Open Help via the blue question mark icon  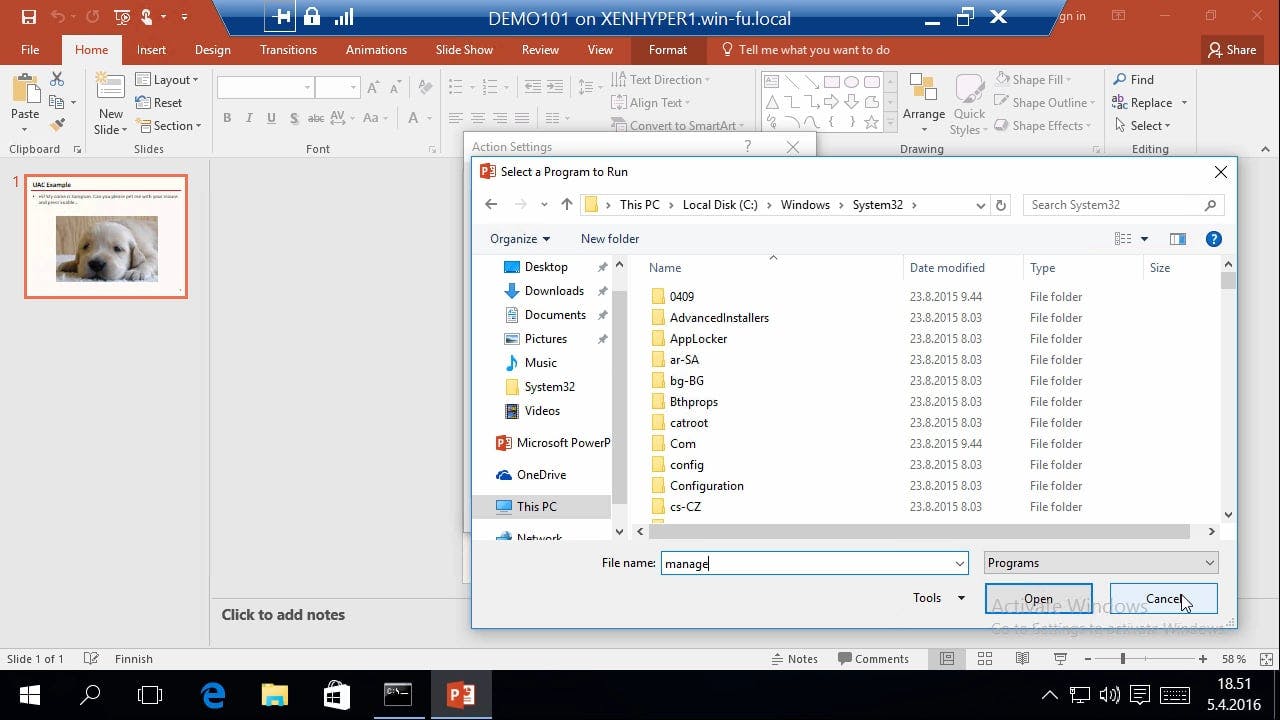[1213, 238]
